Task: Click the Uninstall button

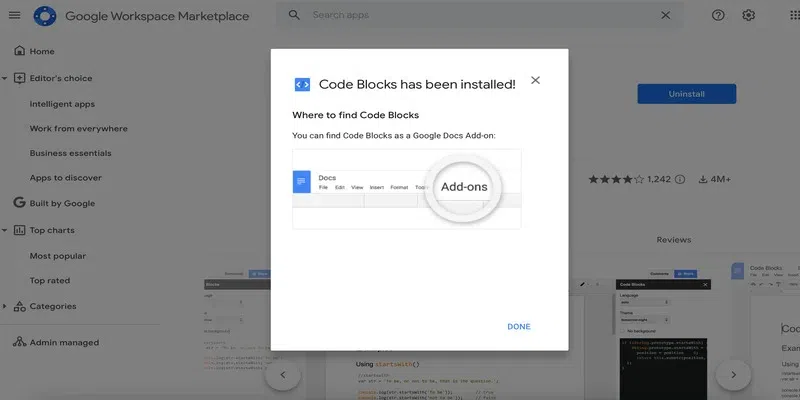Action: (x=687, y=94)
